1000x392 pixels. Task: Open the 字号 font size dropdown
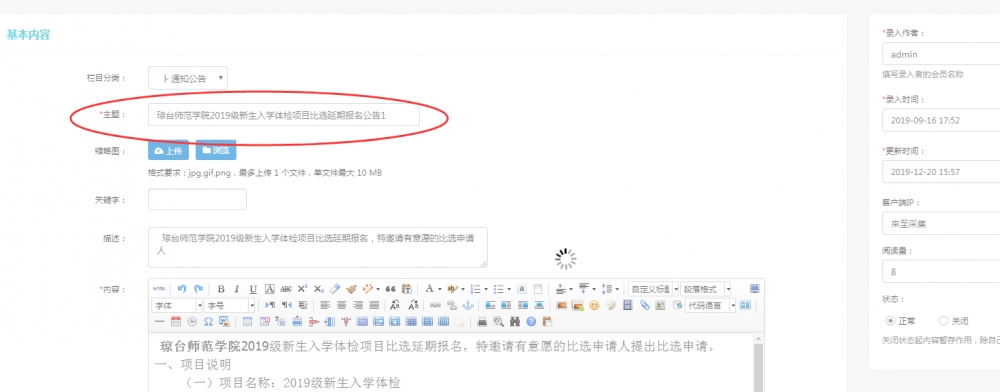[x=230, y=305]
